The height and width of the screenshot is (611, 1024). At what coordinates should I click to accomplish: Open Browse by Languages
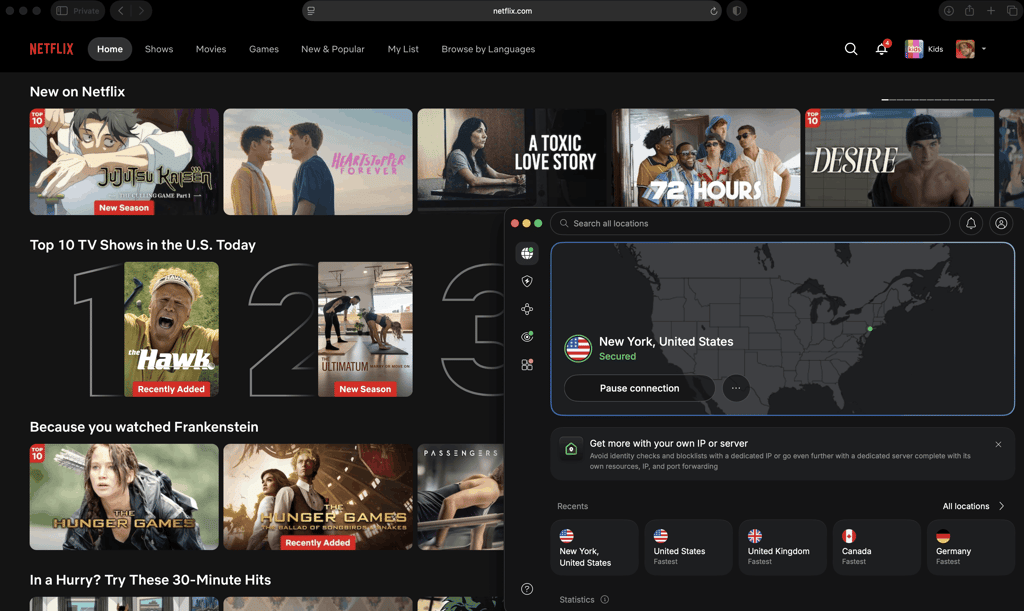pyautogui.click(x=488, y=49)
